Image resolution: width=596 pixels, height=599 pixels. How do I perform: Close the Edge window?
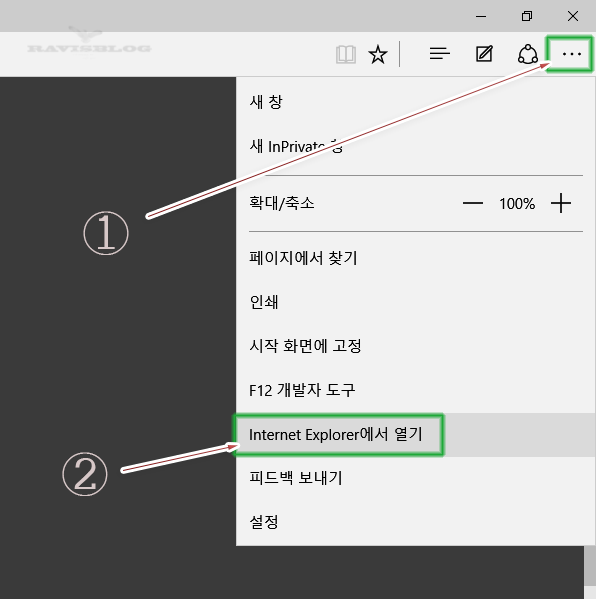pyautogui.click(x=573, y=16)
